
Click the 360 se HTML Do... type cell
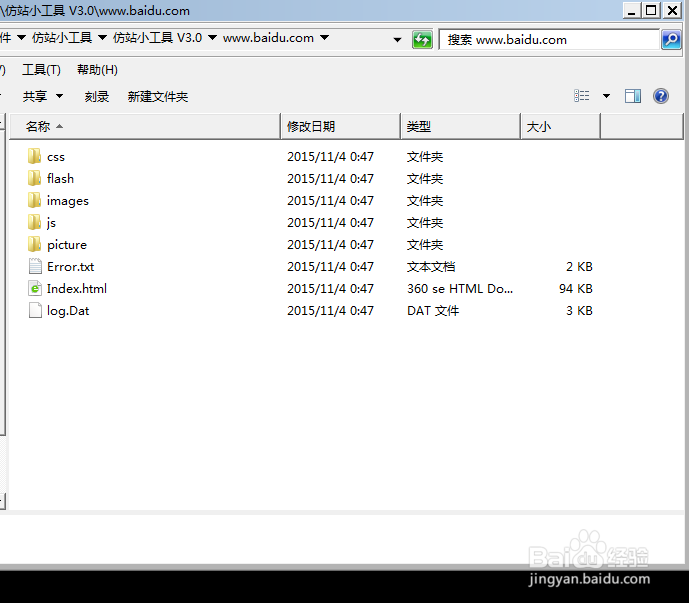[460, 289]
